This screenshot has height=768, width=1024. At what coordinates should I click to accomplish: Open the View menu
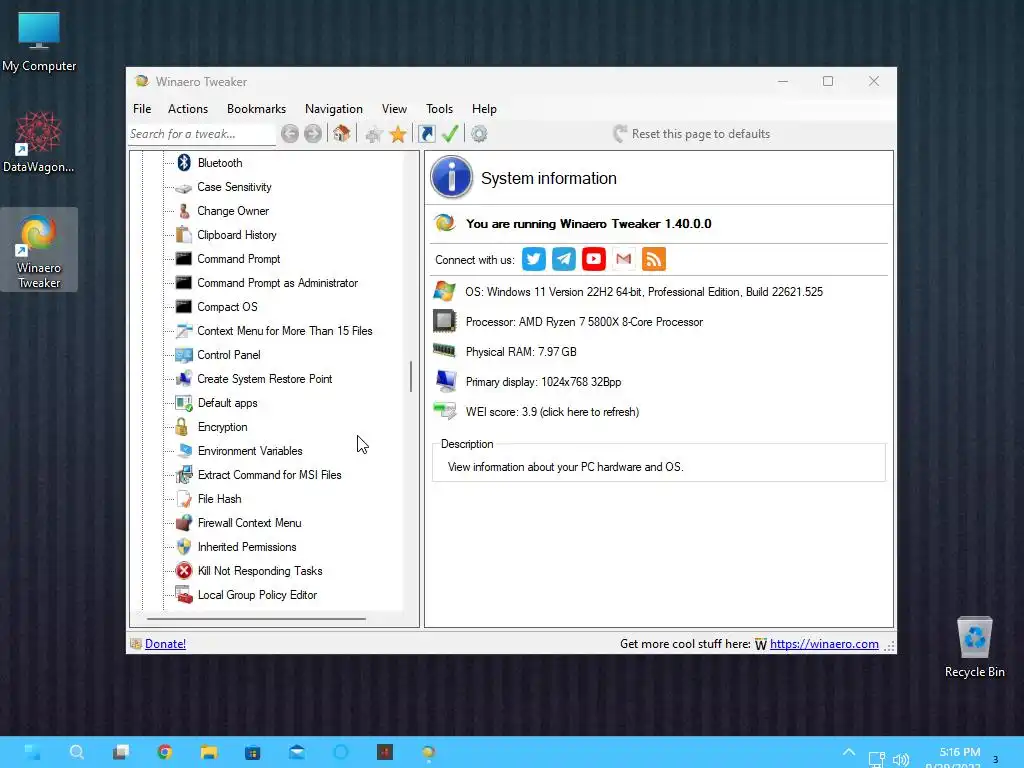[x=394, y=109]
